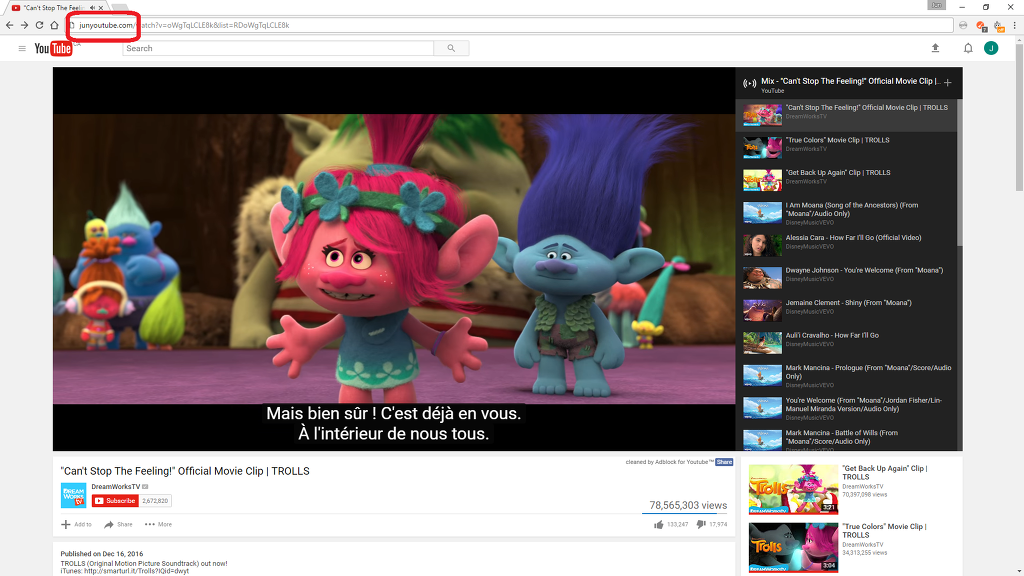Select "I Am Moana (Song of the Ancestors)" in Mix
The image size is (1024, 576).
coord(846,213)
